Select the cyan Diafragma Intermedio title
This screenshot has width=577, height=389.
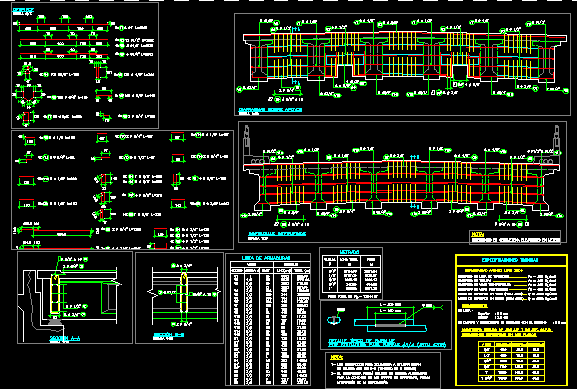point(277,234)
